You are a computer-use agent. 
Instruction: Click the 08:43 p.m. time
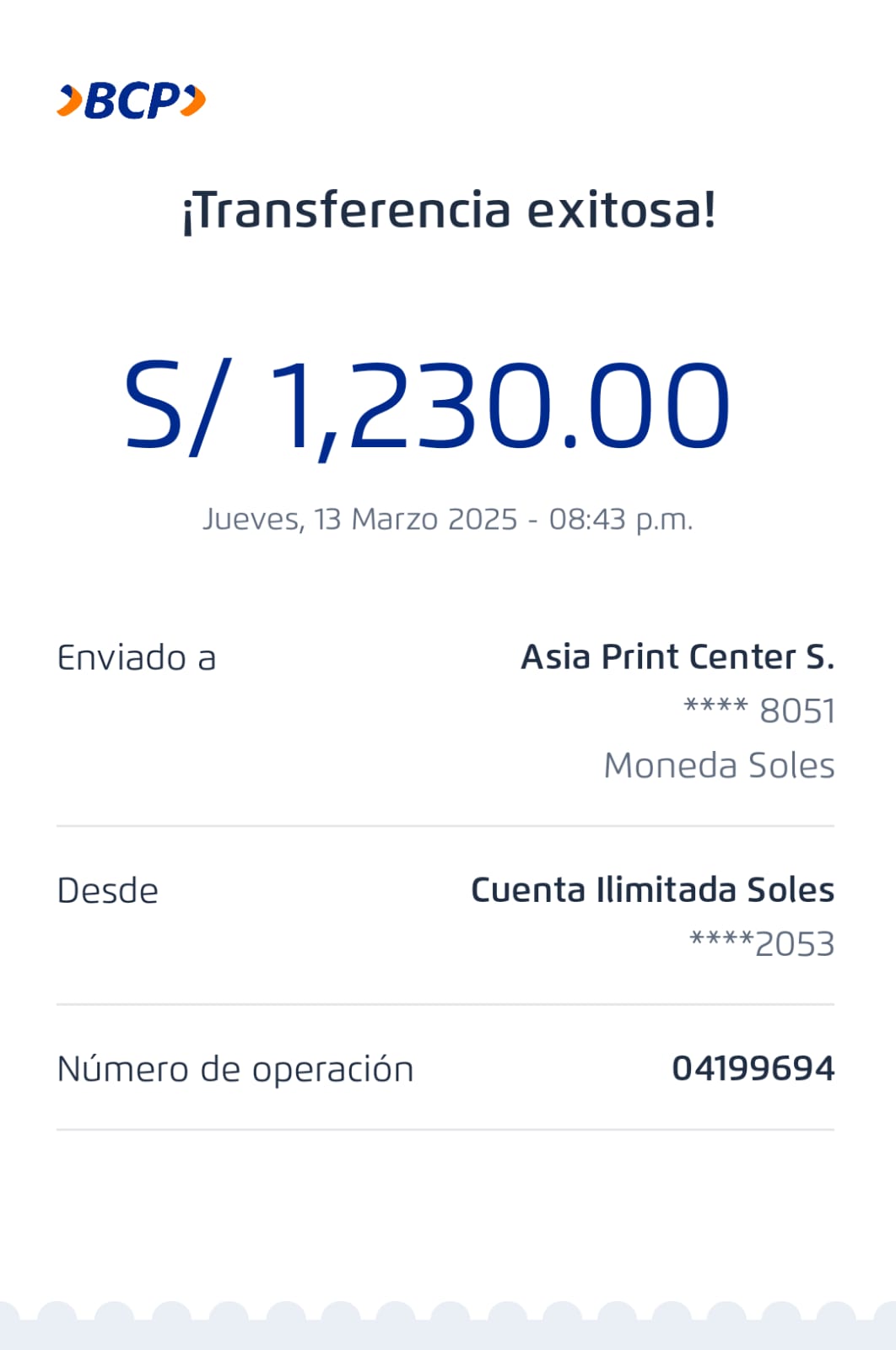(x=620, y=519)
